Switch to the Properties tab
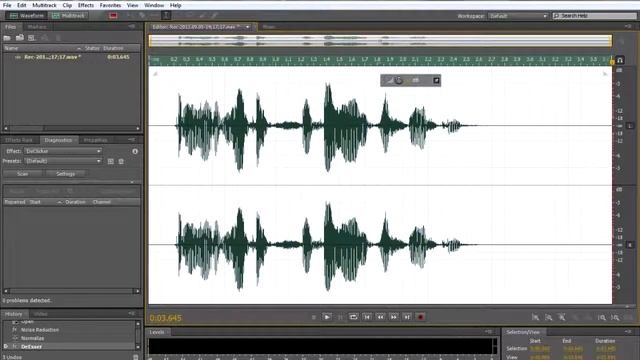The image size is (640, 360). click(96, 140)
